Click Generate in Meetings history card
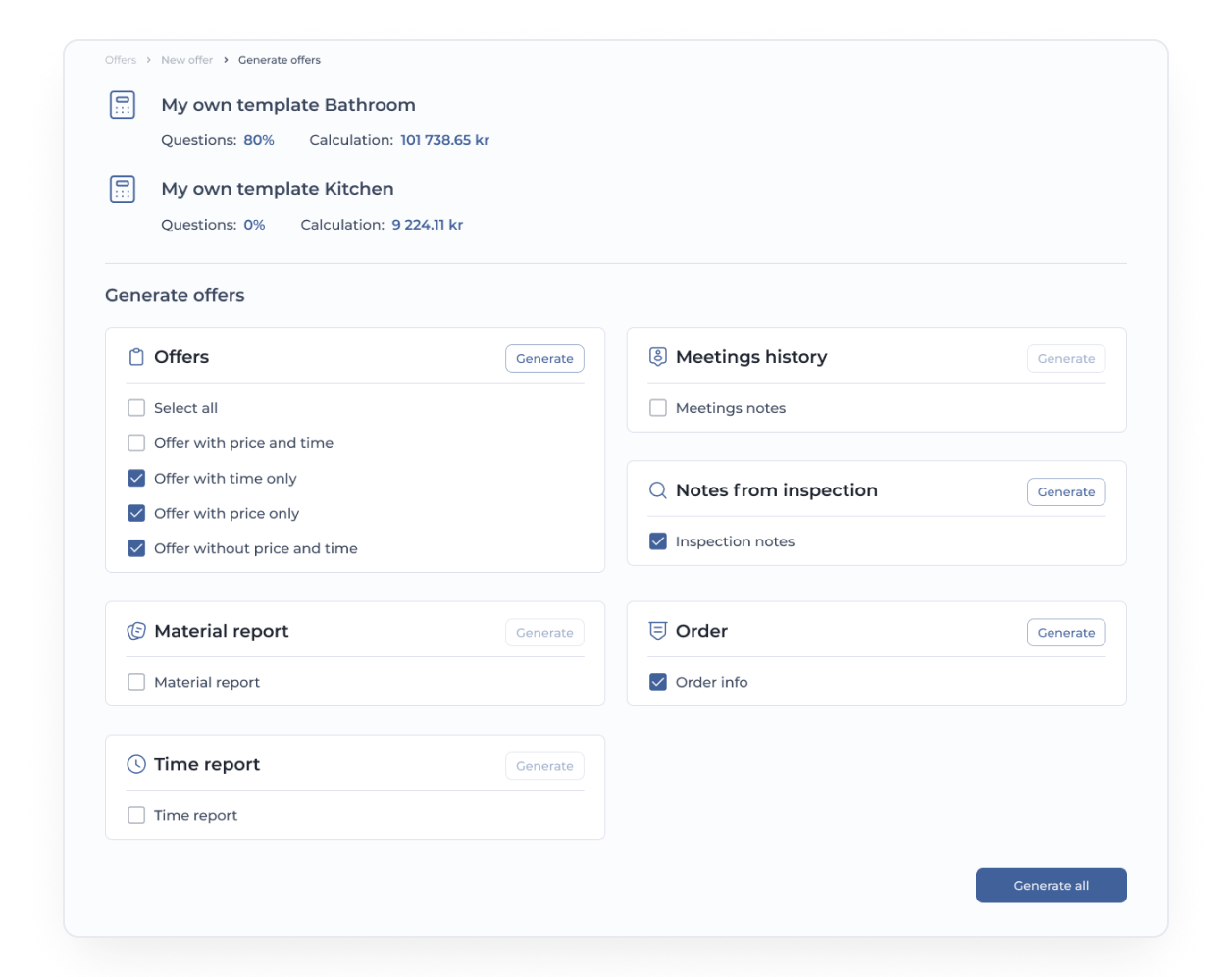This screenshot has height=977, width=1232. click(x=1066, y=359)
